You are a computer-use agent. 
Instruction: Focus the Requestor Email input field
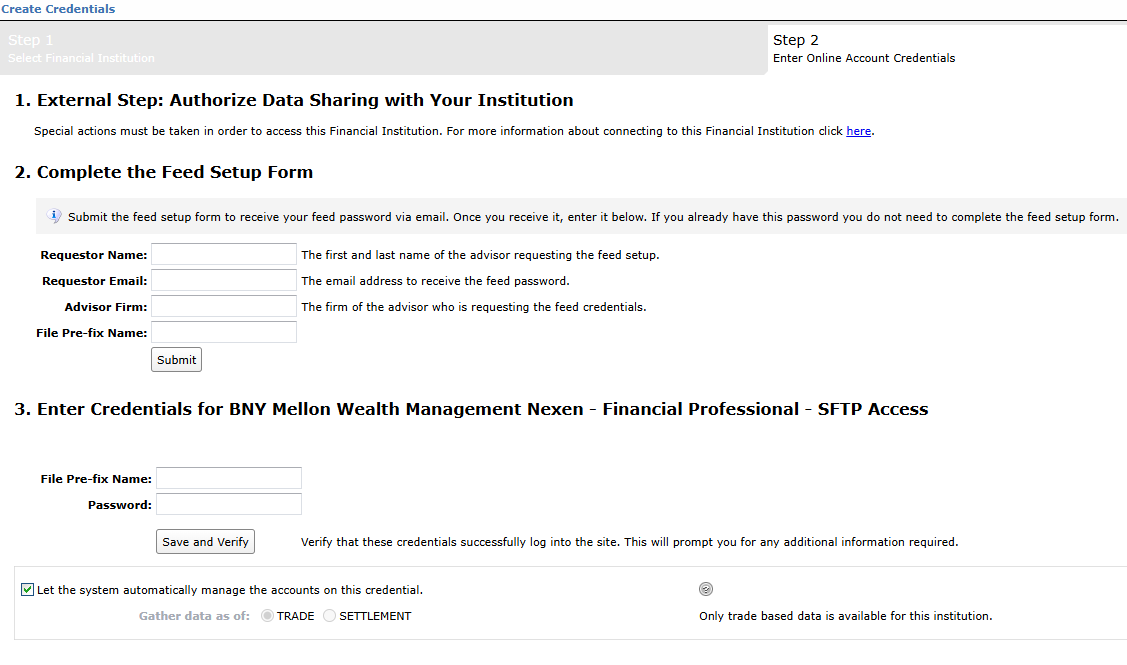[224, 280]
